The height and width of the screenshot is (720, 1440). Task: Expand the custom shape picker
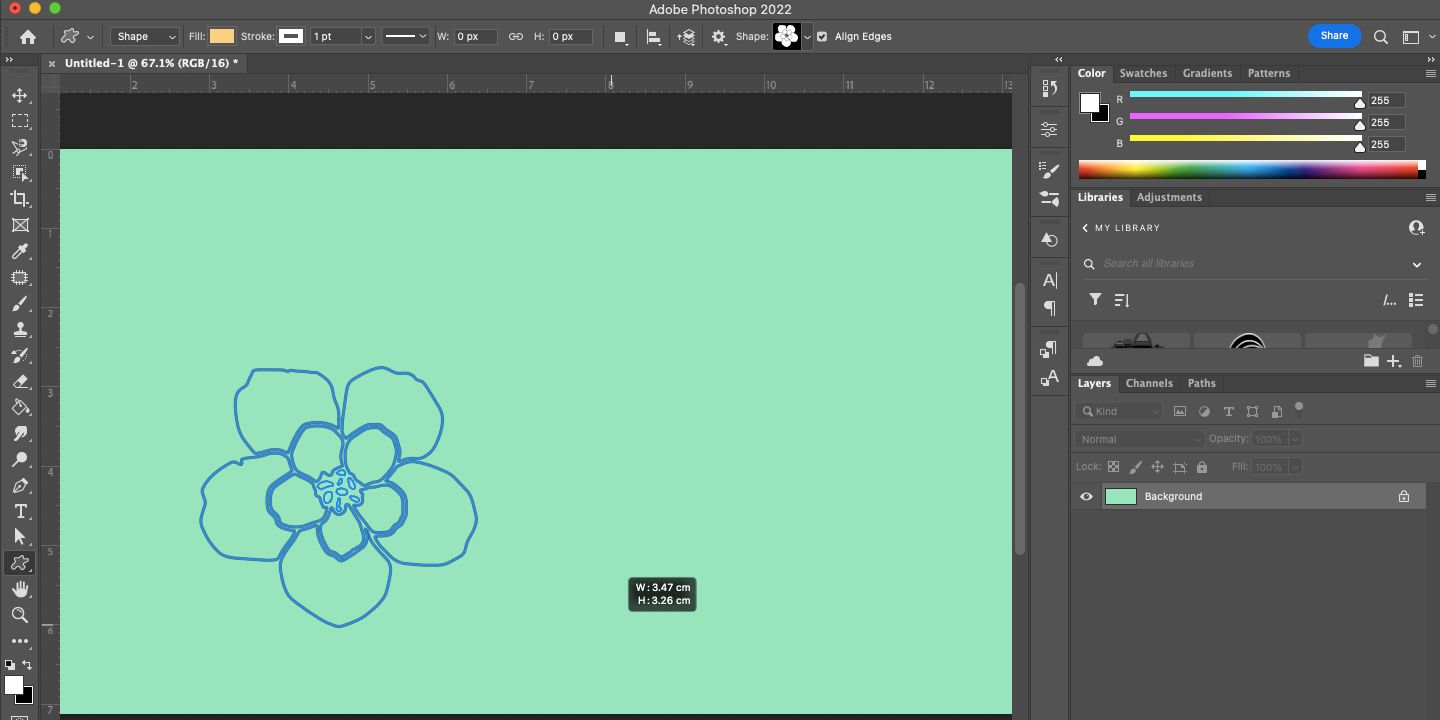[808, 37]
